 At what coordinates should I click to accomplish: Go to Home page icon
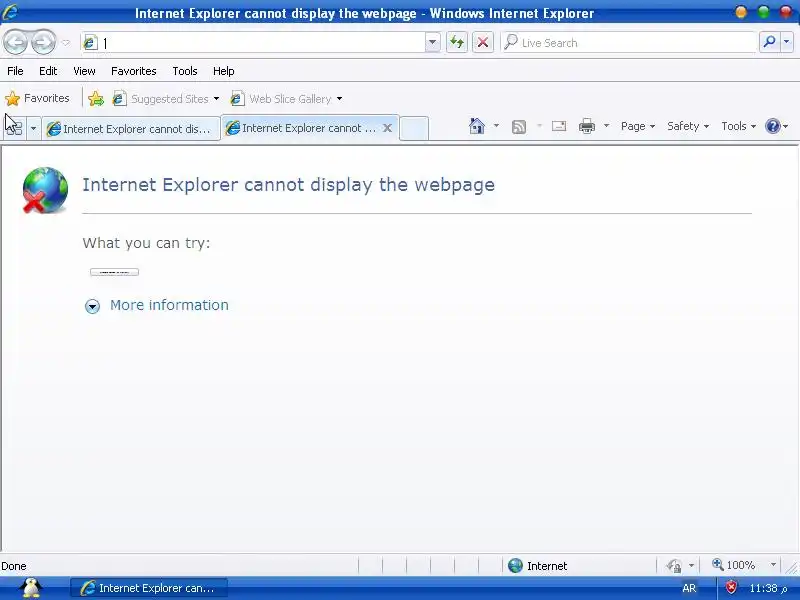click(x=477, y=126)
